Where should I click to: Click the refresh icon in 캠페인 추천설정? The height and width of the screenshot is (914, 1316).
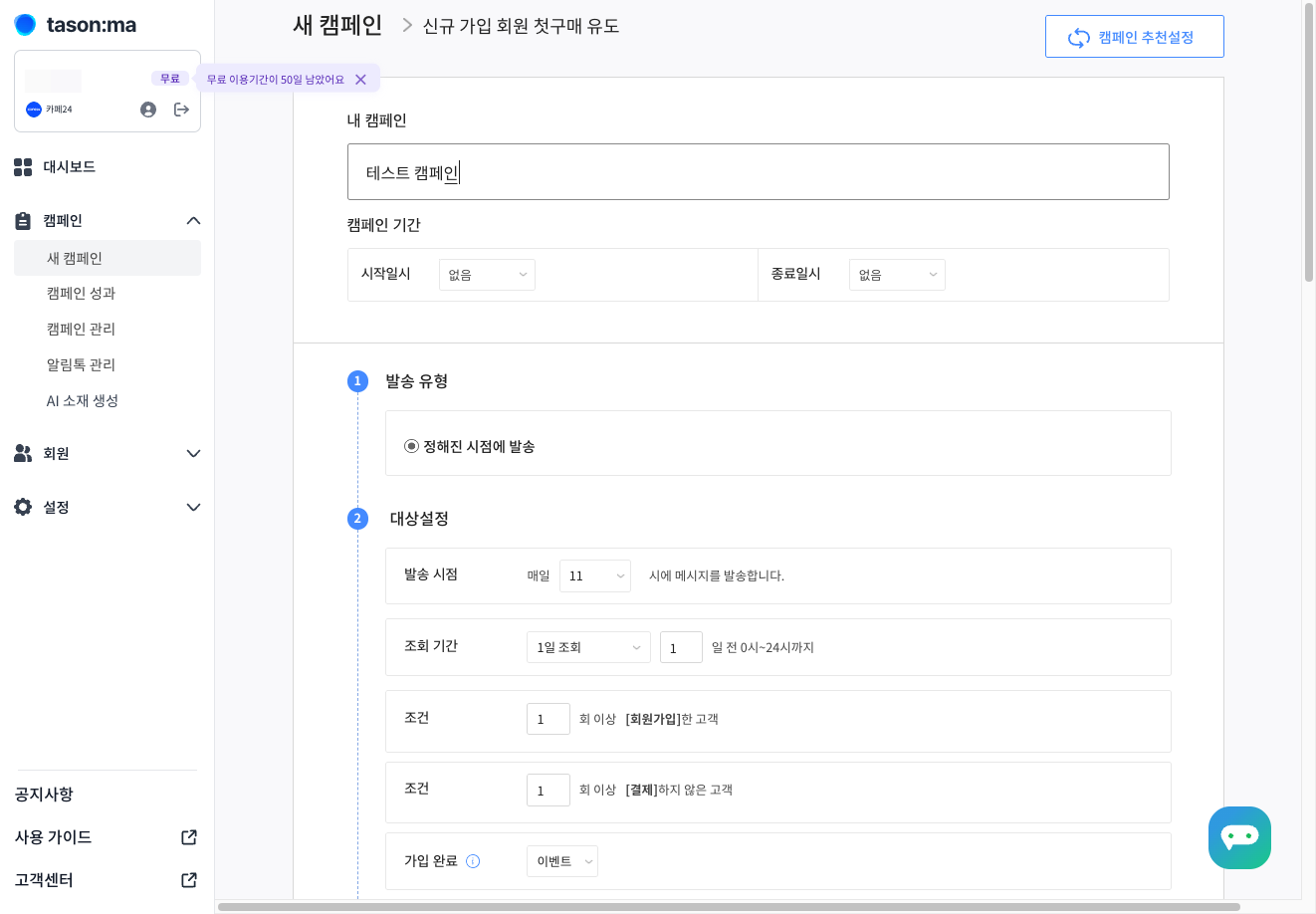[1079, 38]
